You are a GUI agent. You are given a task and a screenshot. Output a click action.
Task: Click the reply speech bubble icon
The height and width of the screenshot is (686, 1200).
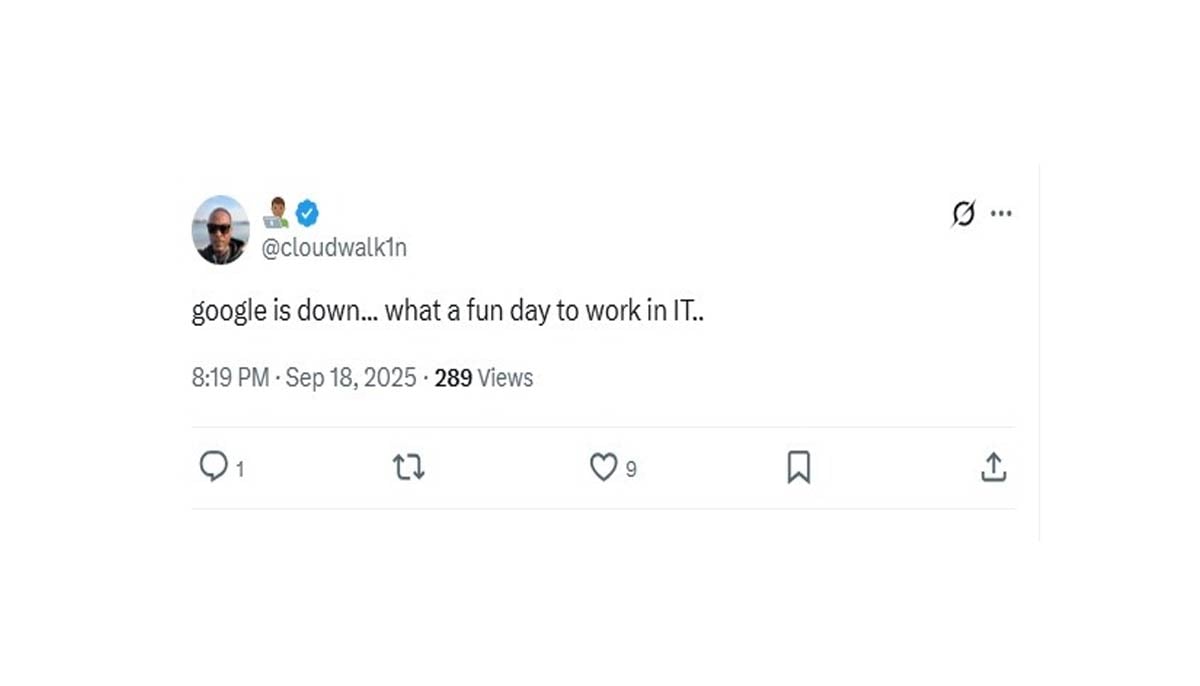pyautogui.click(x=213, y=466)
